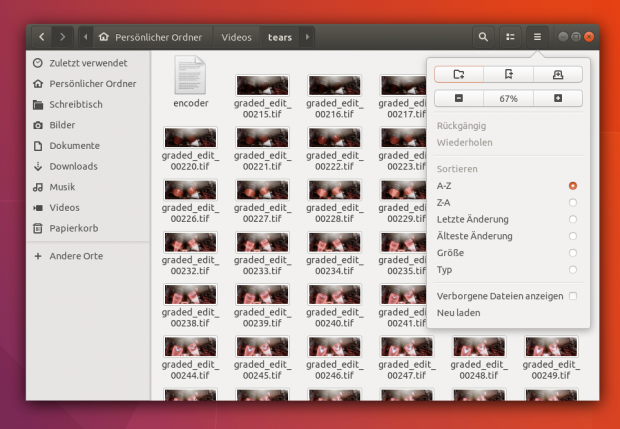The width and height of the screenshot is (620, 429).
Task: Select graded_edit_00233.tif thumbnail
Action: (263, 242)
